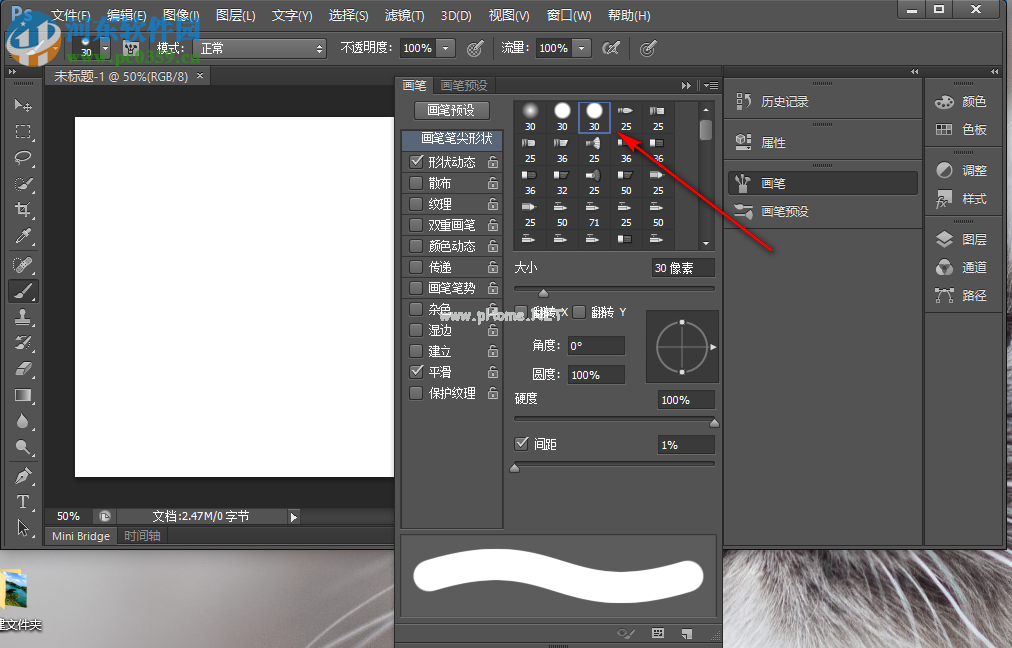The height and width of the screenshot is (648, 1012).
Task: Enable the Scattering (散布) checkbox
Action: coord(416,183)
